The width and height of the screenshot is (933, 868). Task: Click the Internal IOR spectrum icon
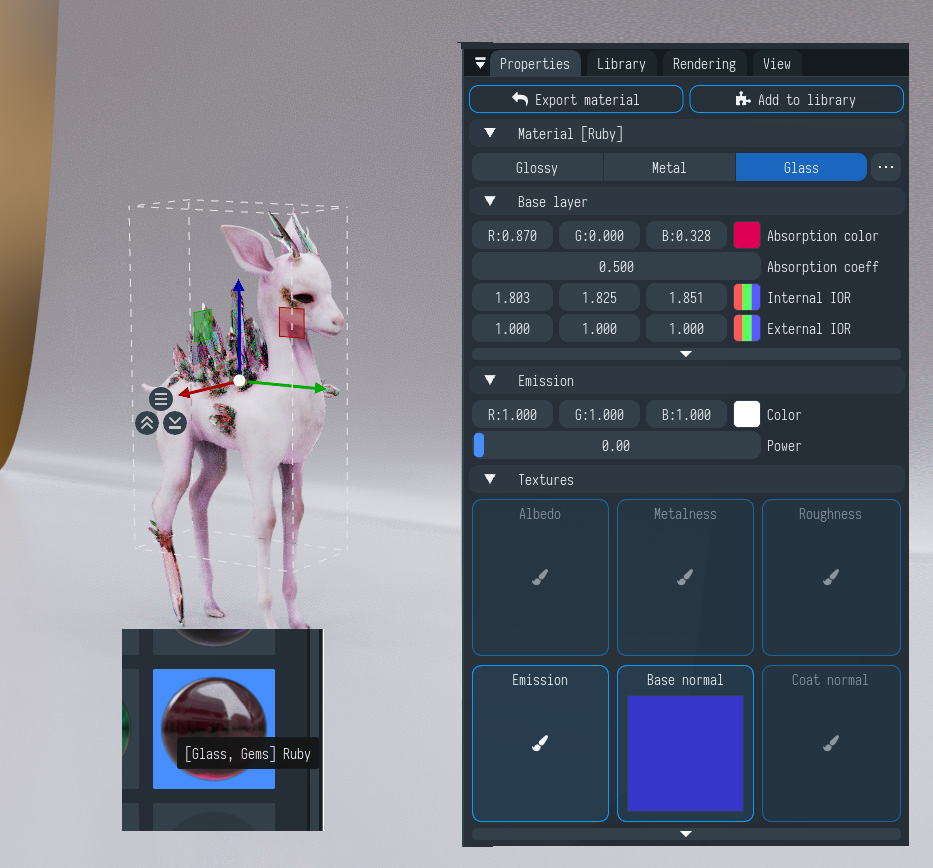(x=747, y=298)
